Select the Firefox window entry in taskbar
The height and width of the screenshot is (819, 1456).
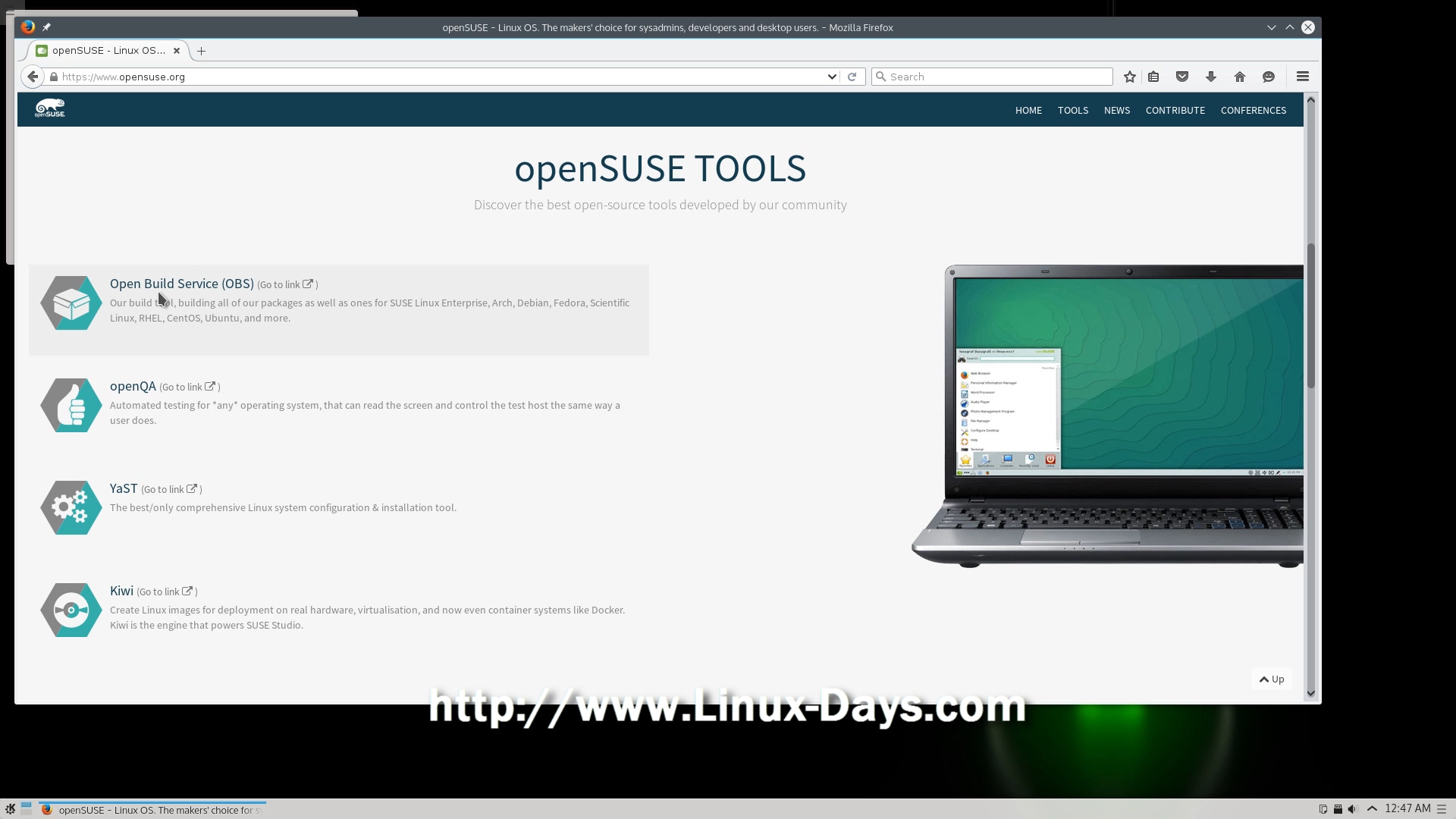click(152, 810)
